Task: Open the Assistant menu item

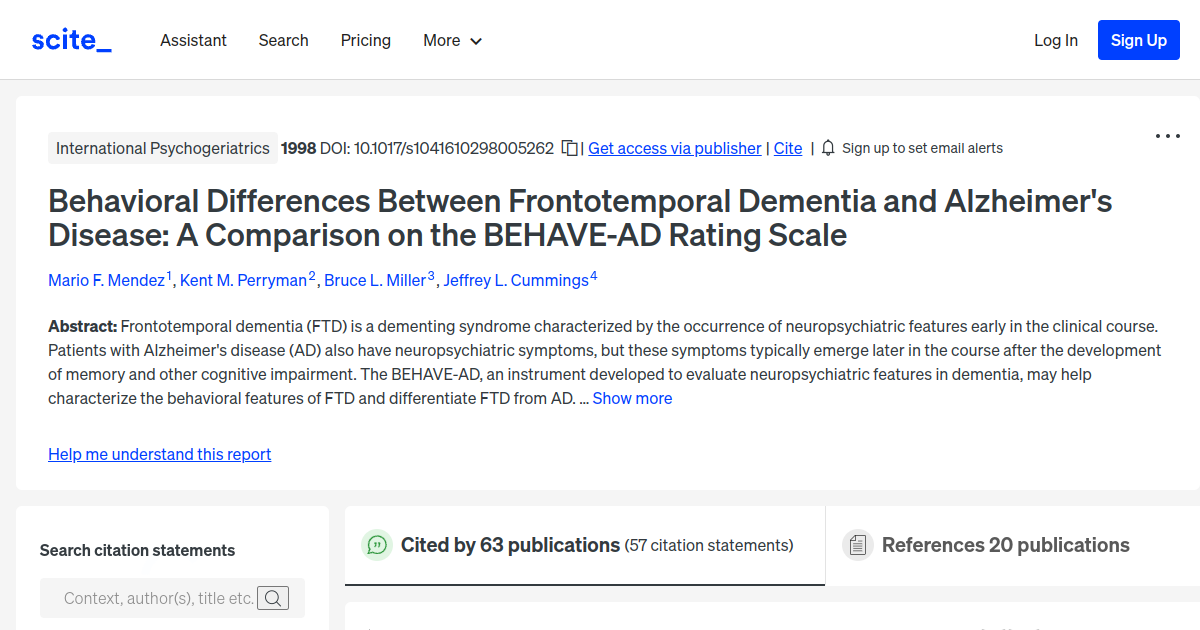Action: point(193,40)
